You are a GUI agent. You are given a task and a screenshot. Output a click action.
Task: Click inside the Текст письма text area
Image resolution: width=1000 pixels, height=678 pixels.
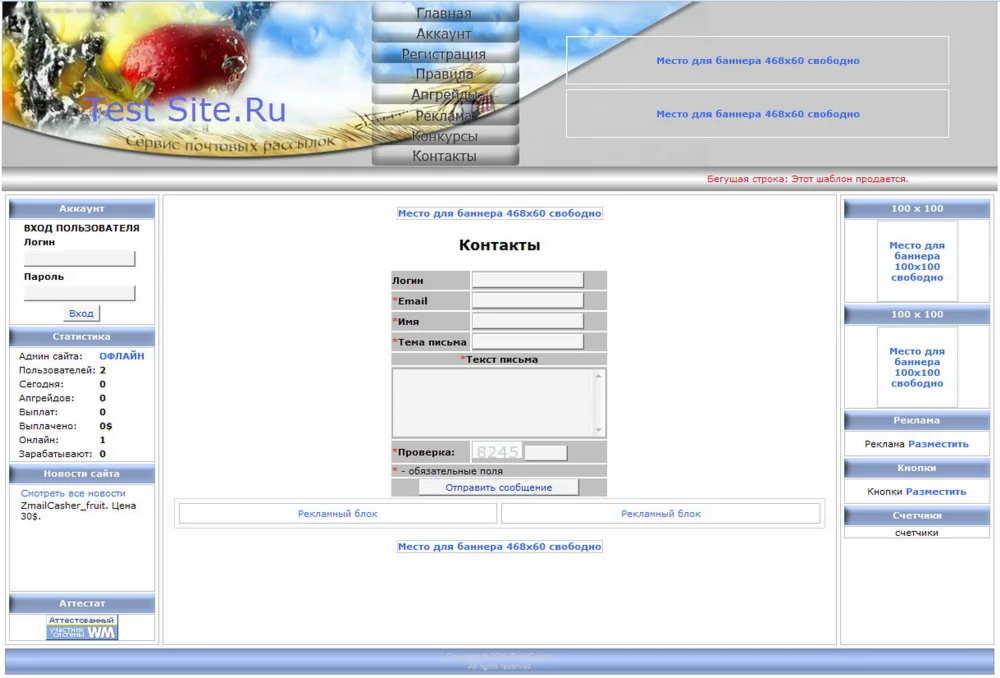click(x=493, y=402)
